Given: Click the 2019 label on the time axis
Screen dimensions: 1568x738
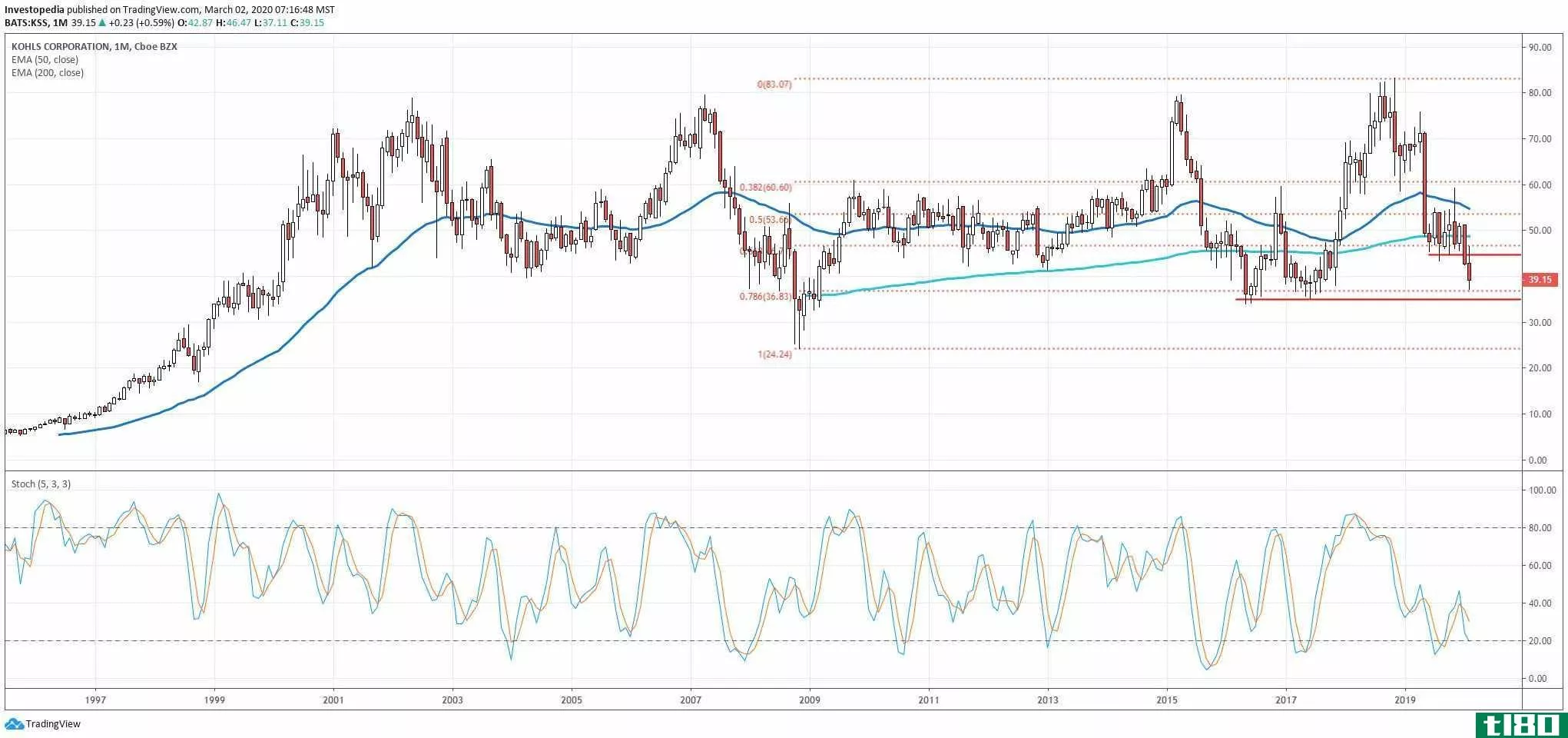Looking at the screenshot, I should [x=1405, y=700].
